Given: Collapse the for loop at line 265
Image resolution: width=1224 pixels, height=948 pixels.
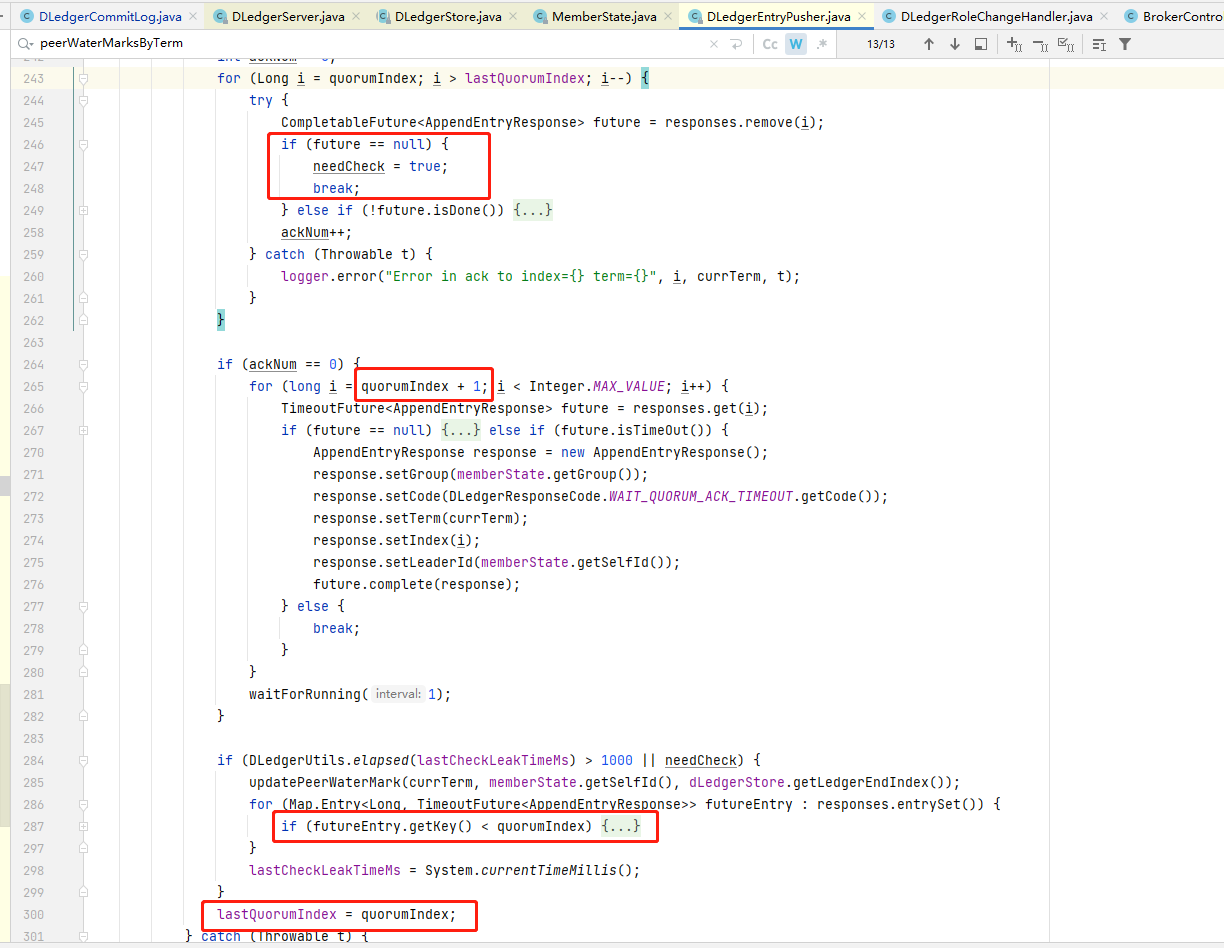Looking at the screenshot, I should [84, 386].
